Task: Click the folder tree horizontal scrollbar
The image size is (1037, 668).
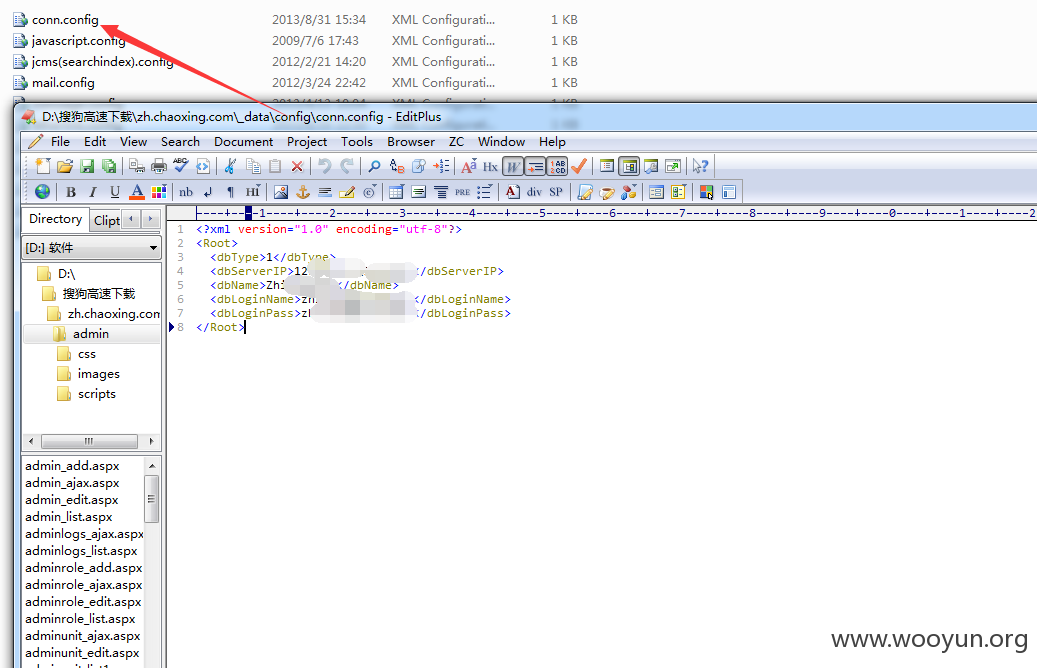Action: click(91, 441)
